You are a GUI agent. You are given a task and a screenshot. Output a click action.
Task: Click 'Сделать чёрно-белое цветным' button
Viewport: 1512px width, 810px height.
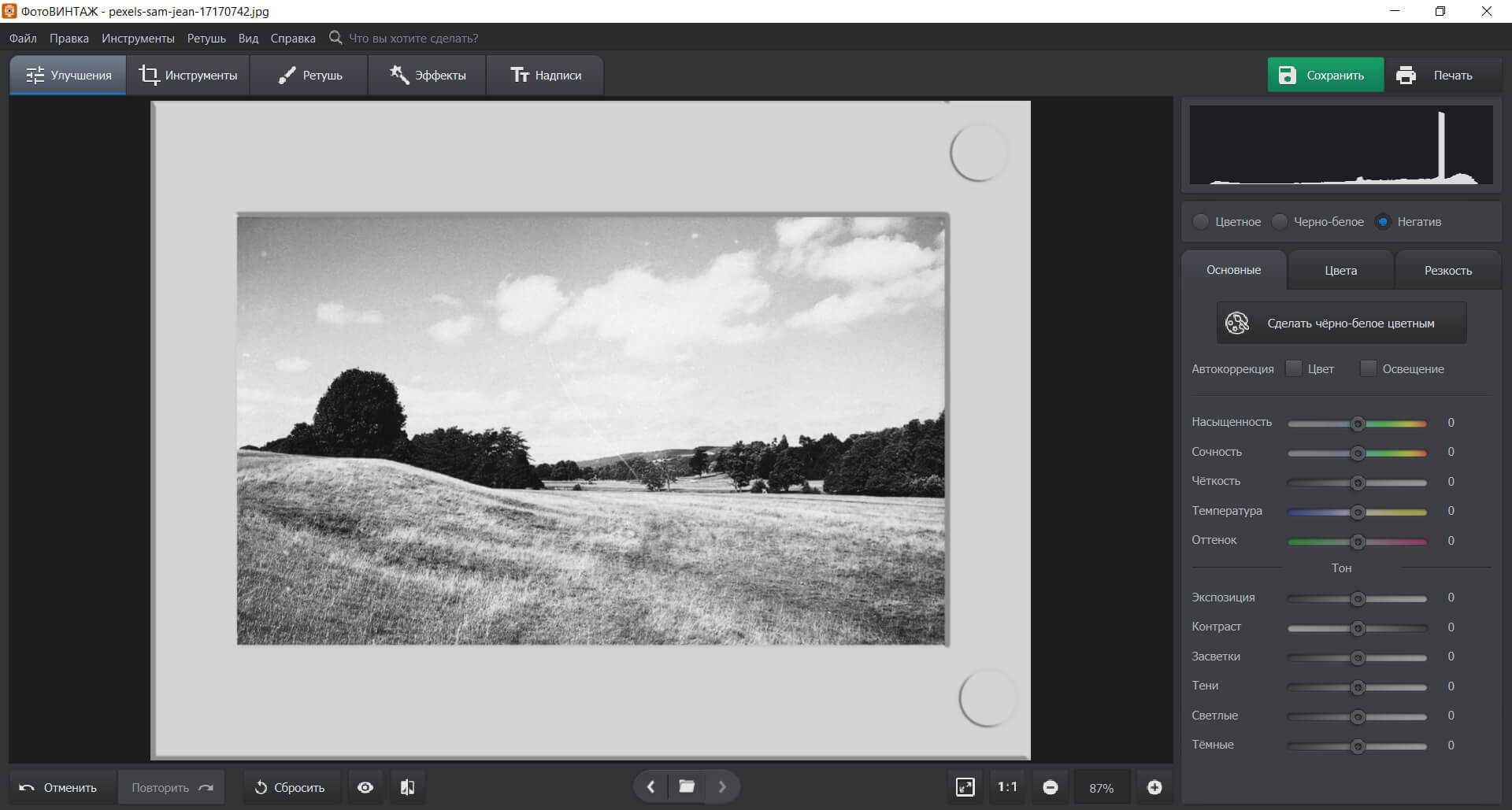1341,324
